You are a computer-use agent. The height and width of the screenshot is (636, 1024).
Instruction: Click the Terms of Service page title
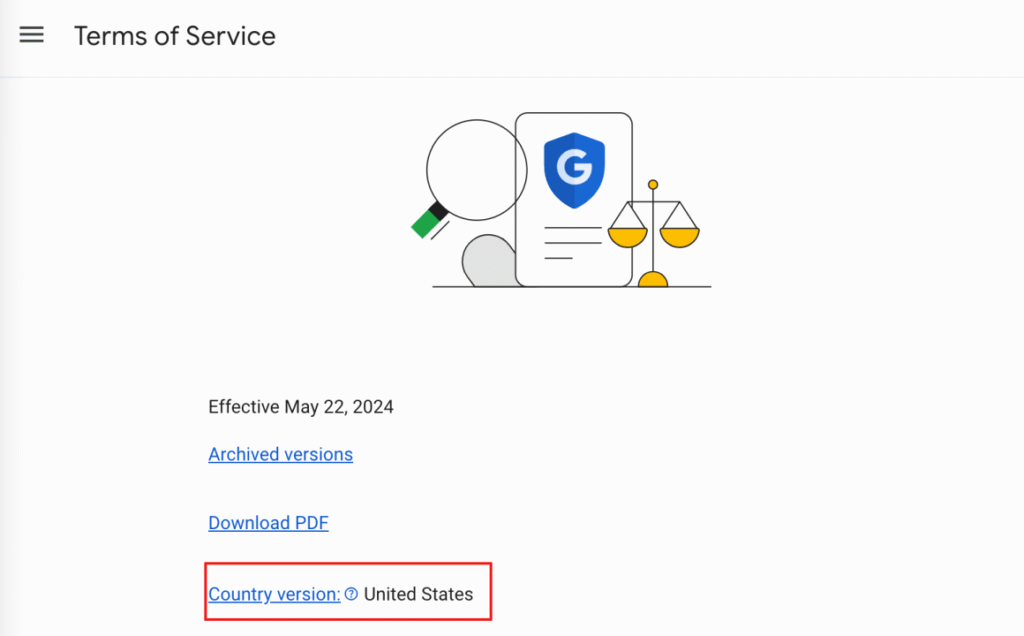click(175, 36)
